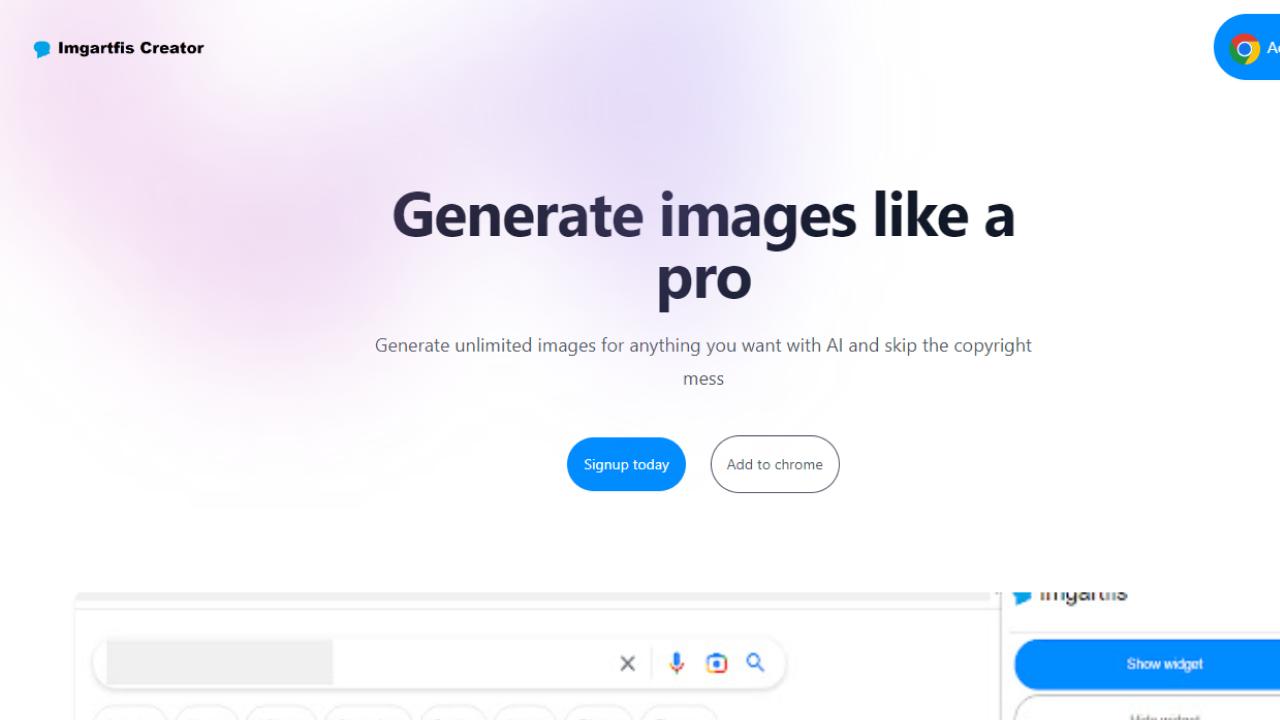This screenshot has height=720, width=1280.
Task: Click the magnifying glass search icon
Action: pyautogui.click(x=756, y=662)
